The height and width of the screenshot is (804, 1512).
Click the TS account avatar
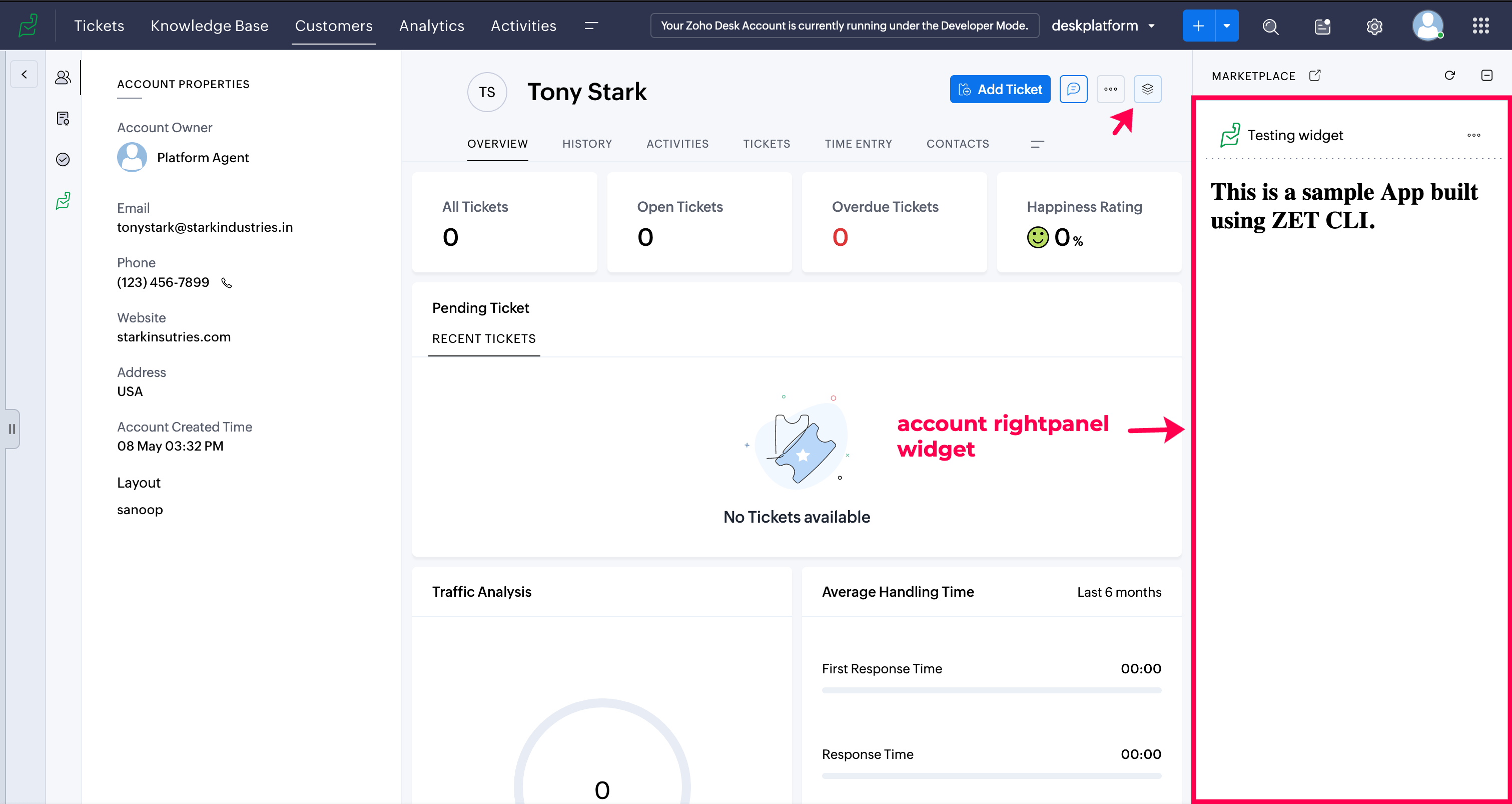487,92
